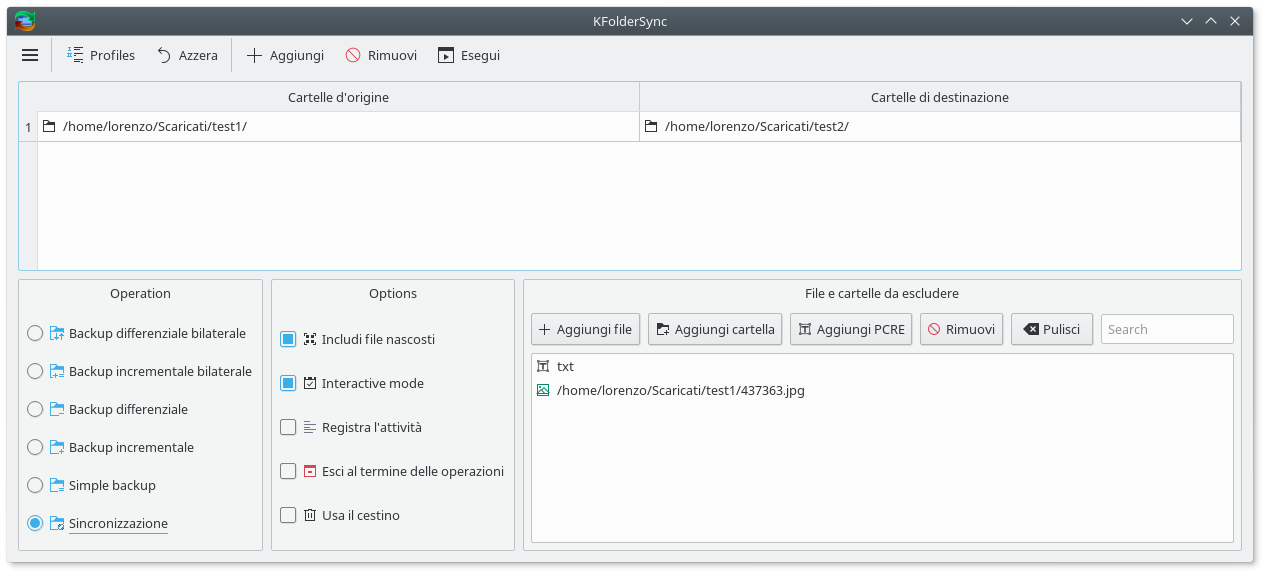This screenshot has height=575, width=1266.
Task: Click the trash icon beside Usa il cestino
Action: click(x=310, y=515)
